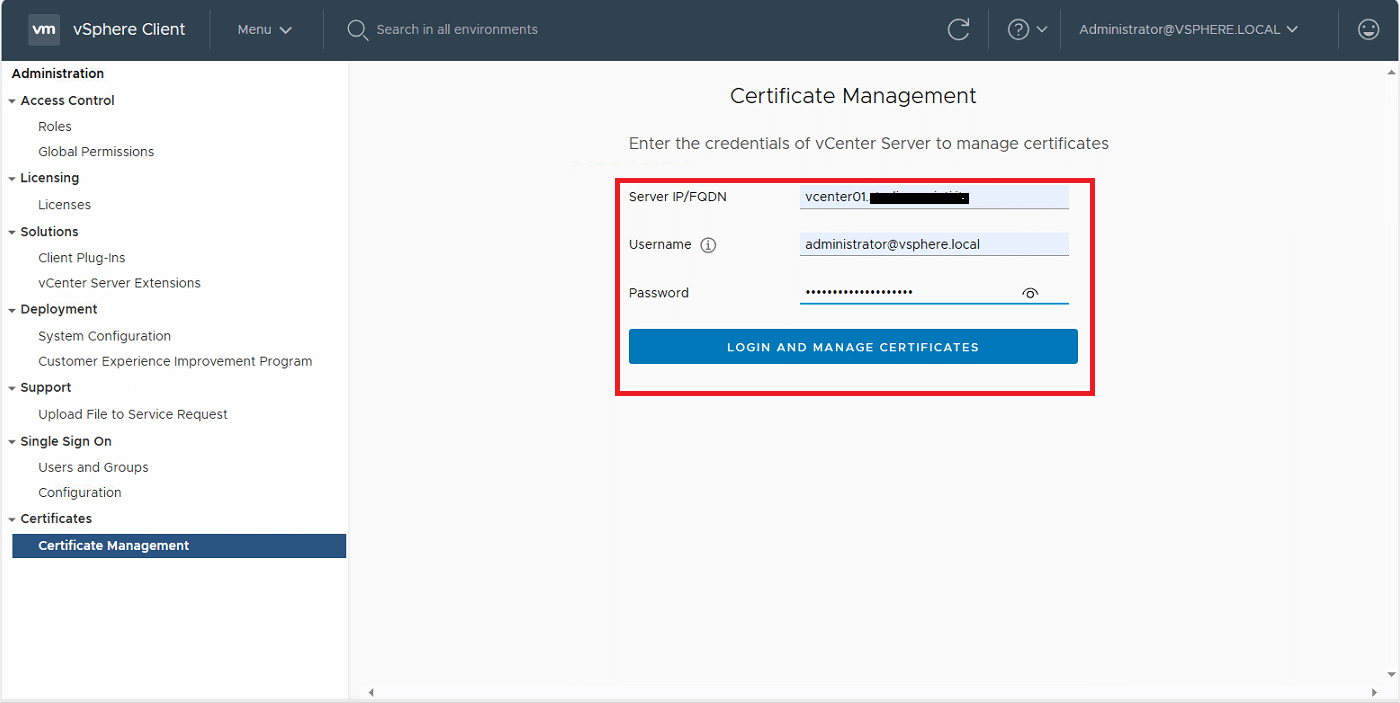The width and height of the screenshot is (1400, 703).
Task: Collapse the Deployment section
Action: [12, 310]
